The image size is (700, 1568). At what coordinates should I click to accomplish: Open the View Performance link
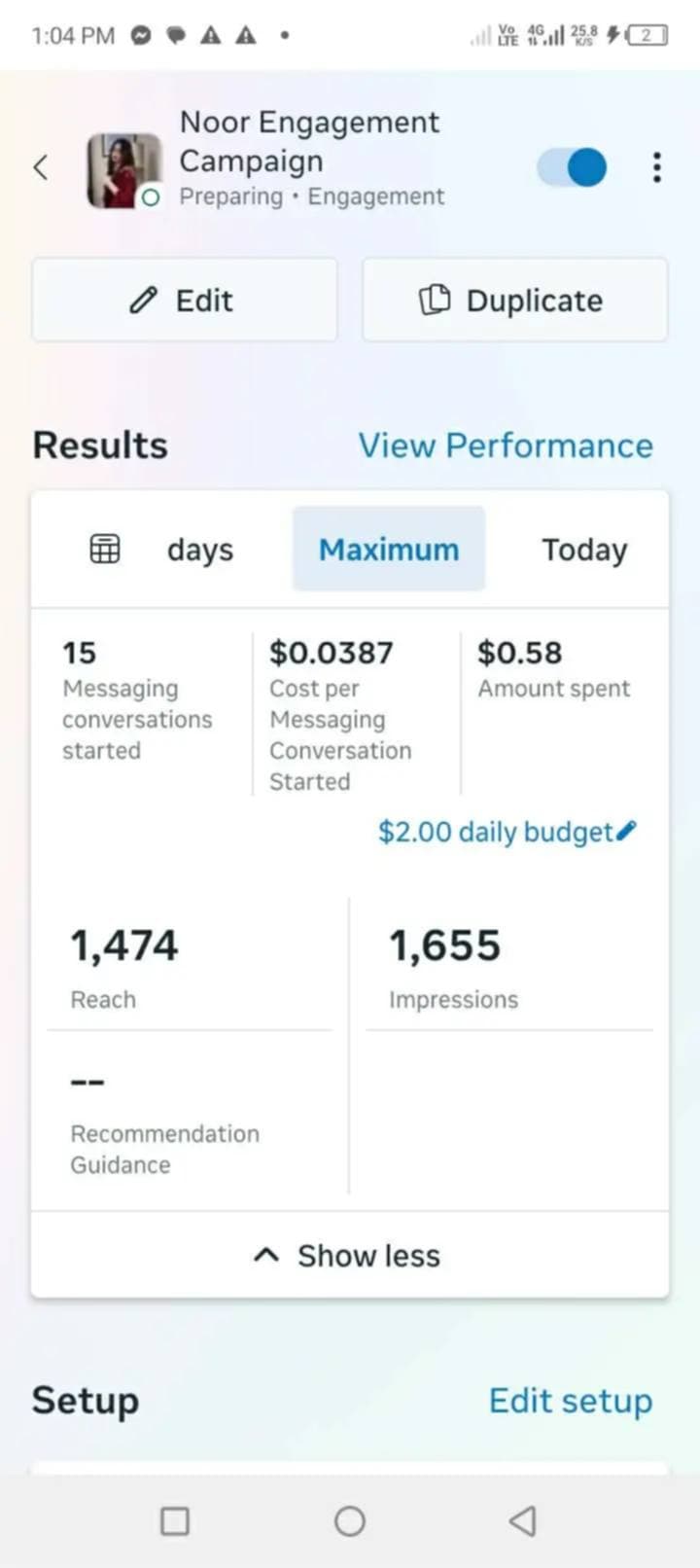coord(506,445)
